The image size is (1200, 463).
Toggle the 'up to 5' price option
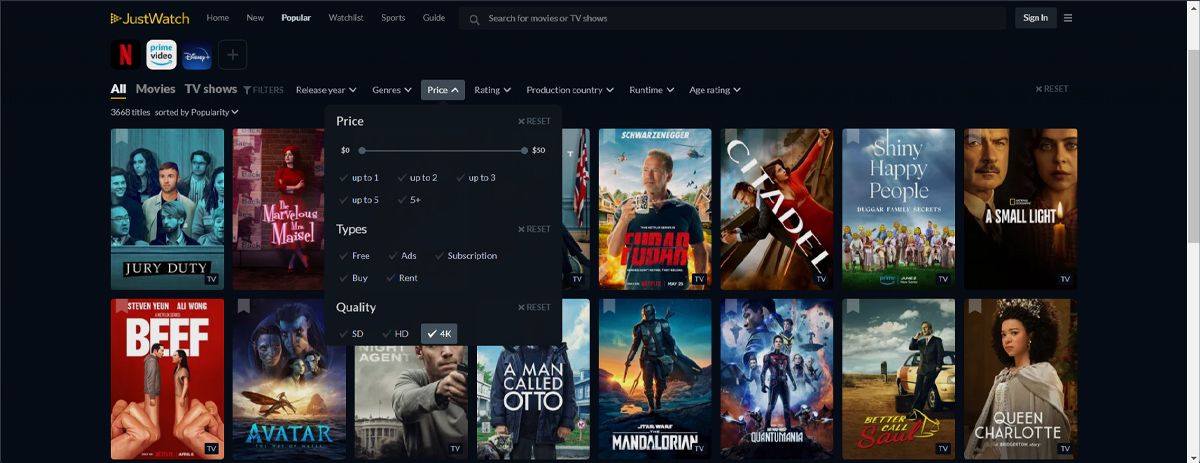click(359, 200)
